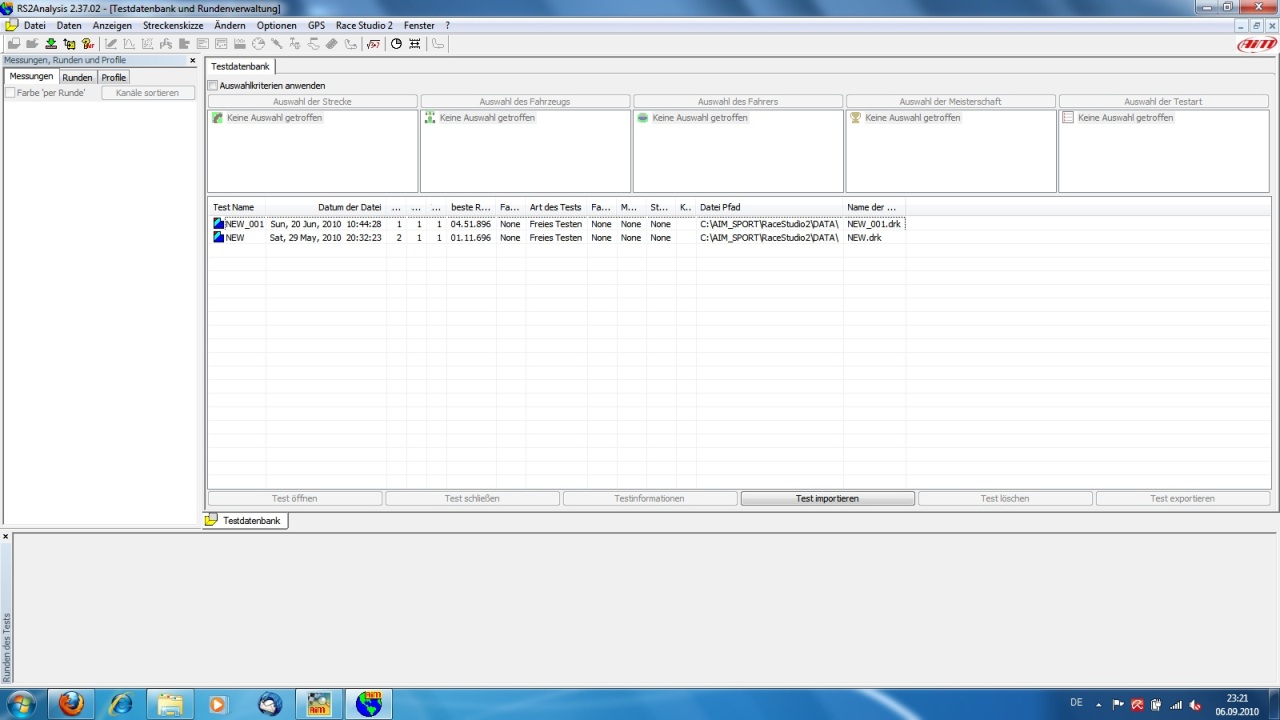Click the greyed round gauge toolbar icon

(258, 44)
